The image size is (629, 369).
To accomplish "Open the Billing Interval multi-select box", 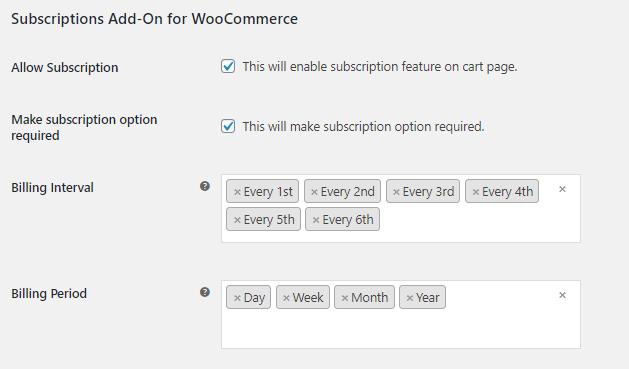I will 401,209.
